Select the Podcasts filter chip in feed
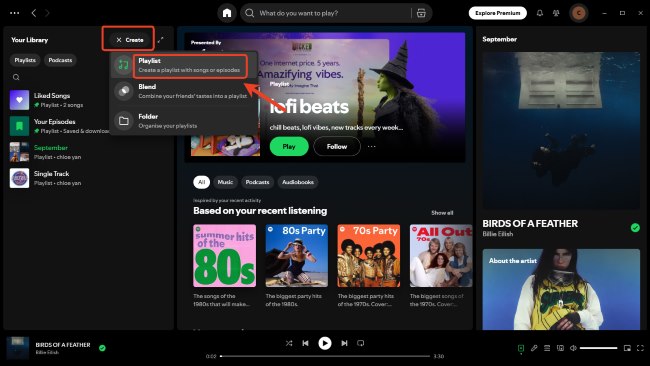650x366 pixels. [x=257, y=182]
